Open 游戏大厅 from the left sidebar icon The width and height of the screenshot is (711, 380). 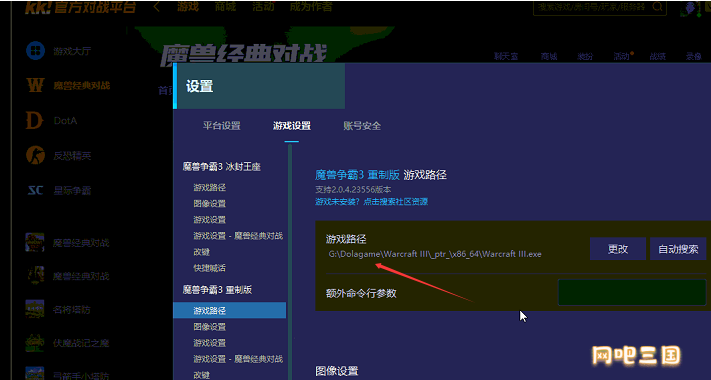tap(35, 50)
